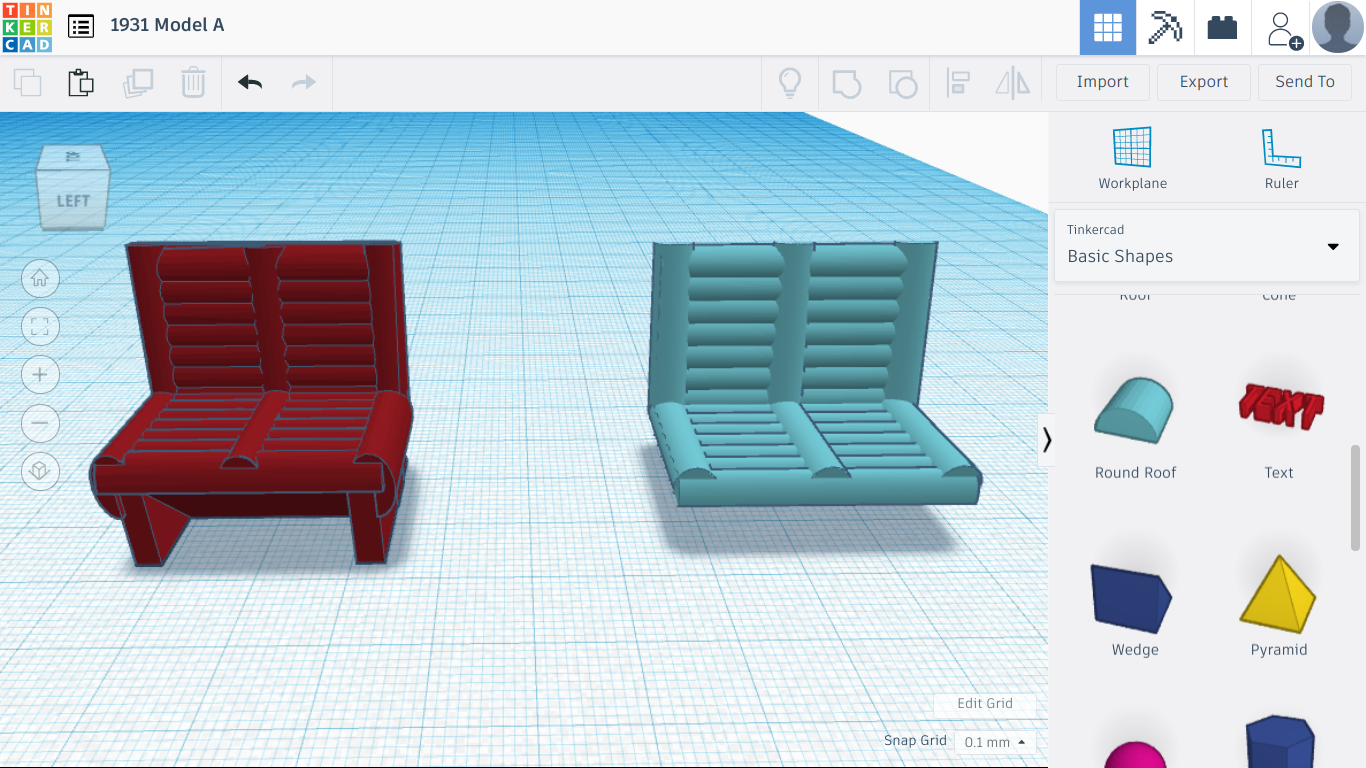
Task: Collapse the shapes panel arrow
Action: [x=1047, y=440]
